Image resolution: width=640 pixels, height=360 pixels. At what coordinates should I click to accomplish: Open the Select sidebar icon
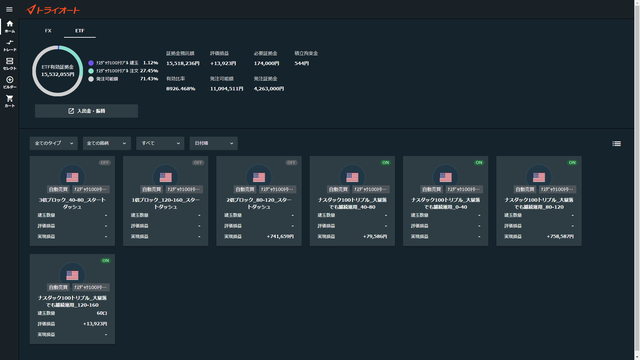(x=9, y=64)
